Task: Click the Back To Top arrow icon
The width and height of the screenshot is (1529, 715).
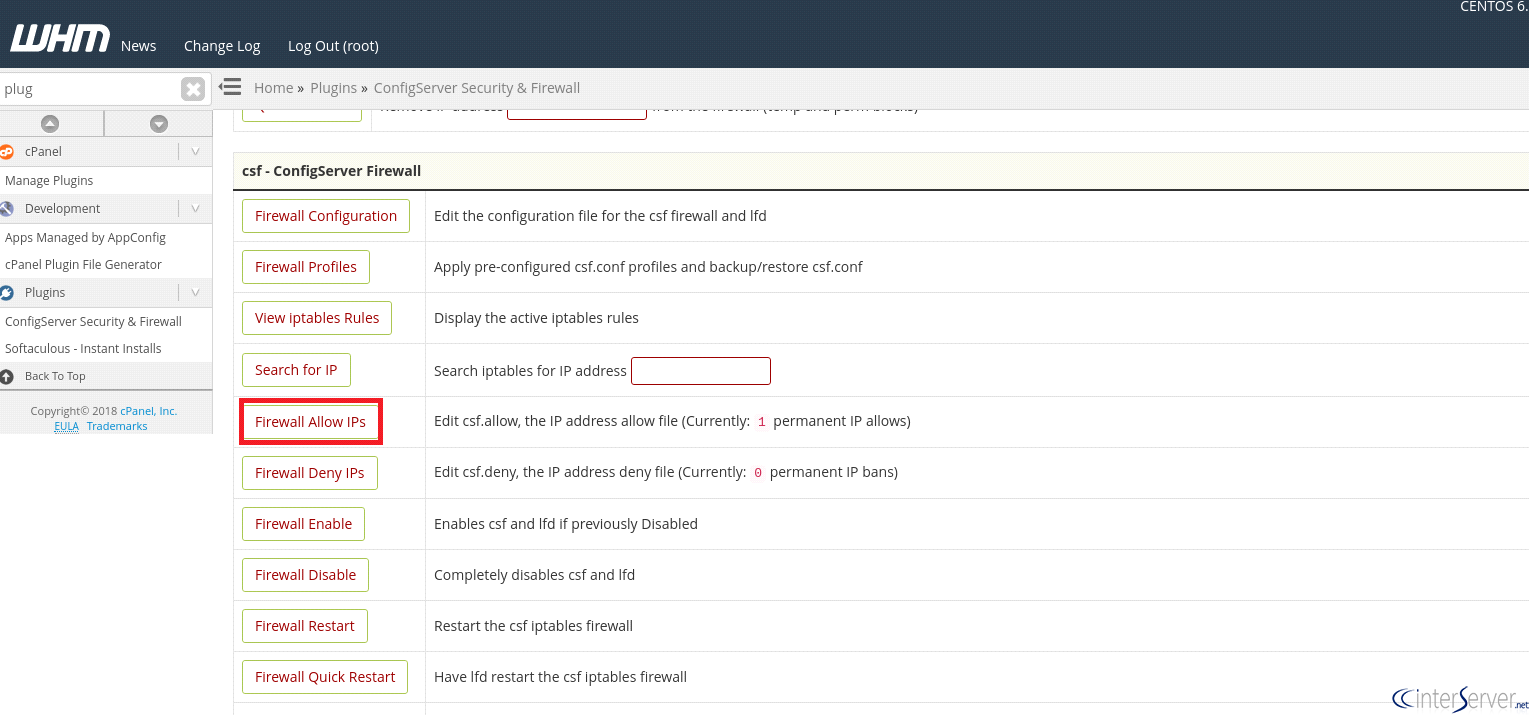Action: pos(7,377)
